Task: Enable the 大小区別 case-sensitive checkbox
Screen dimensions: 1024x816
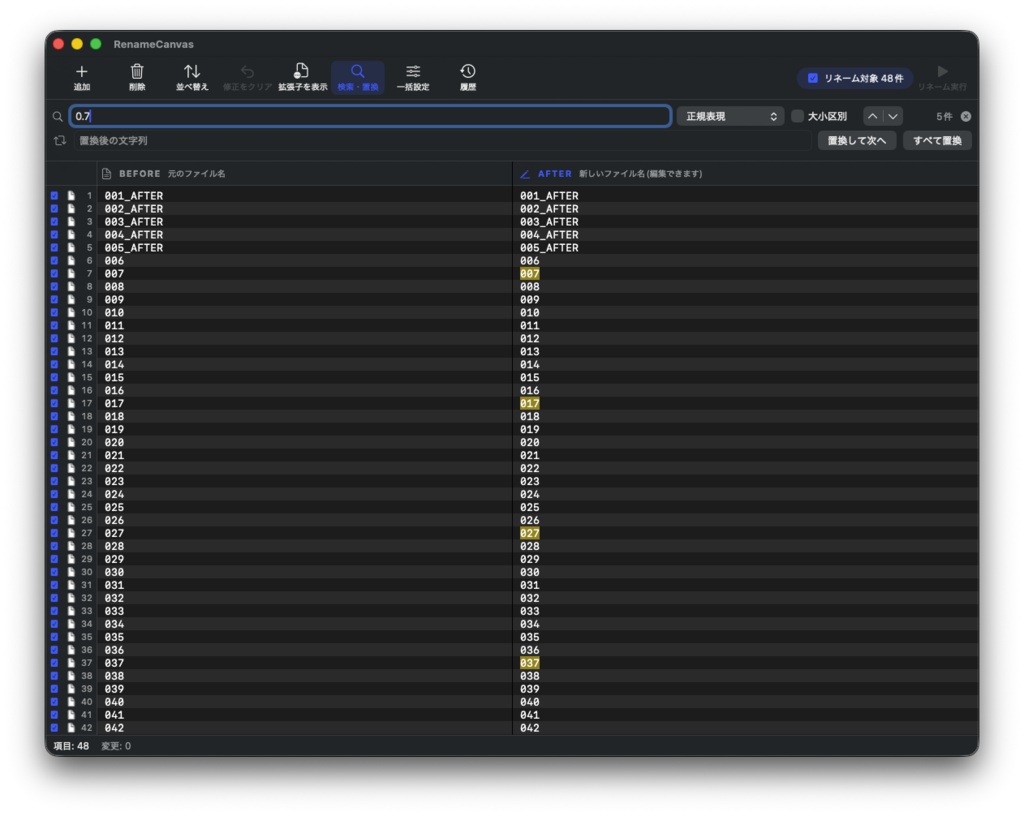Action: (797, 116)
